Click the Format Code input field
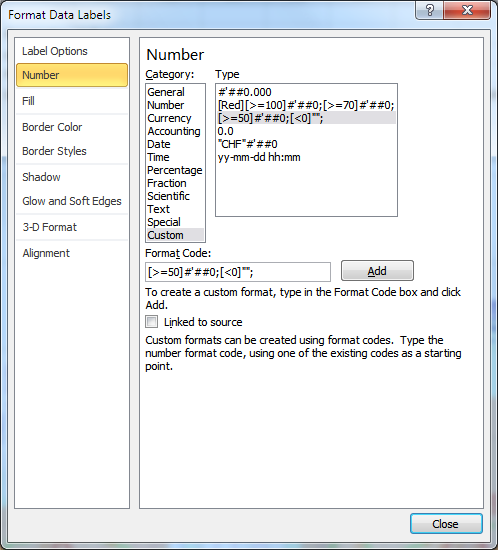498x550 pixels. coord(238,272)
